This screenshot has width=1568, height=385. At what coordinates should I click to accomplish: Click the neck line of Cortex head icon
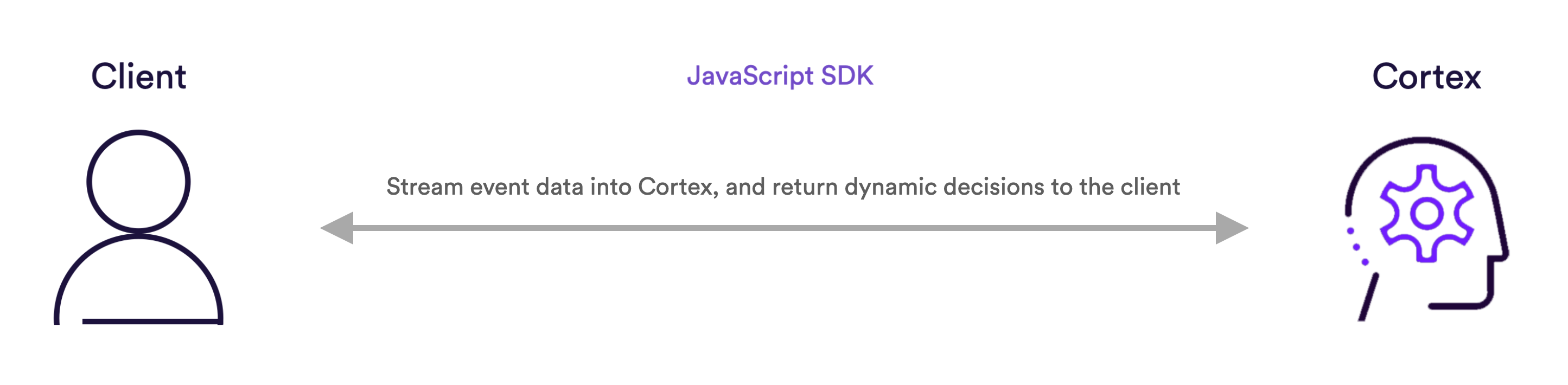coord(1368,297)
